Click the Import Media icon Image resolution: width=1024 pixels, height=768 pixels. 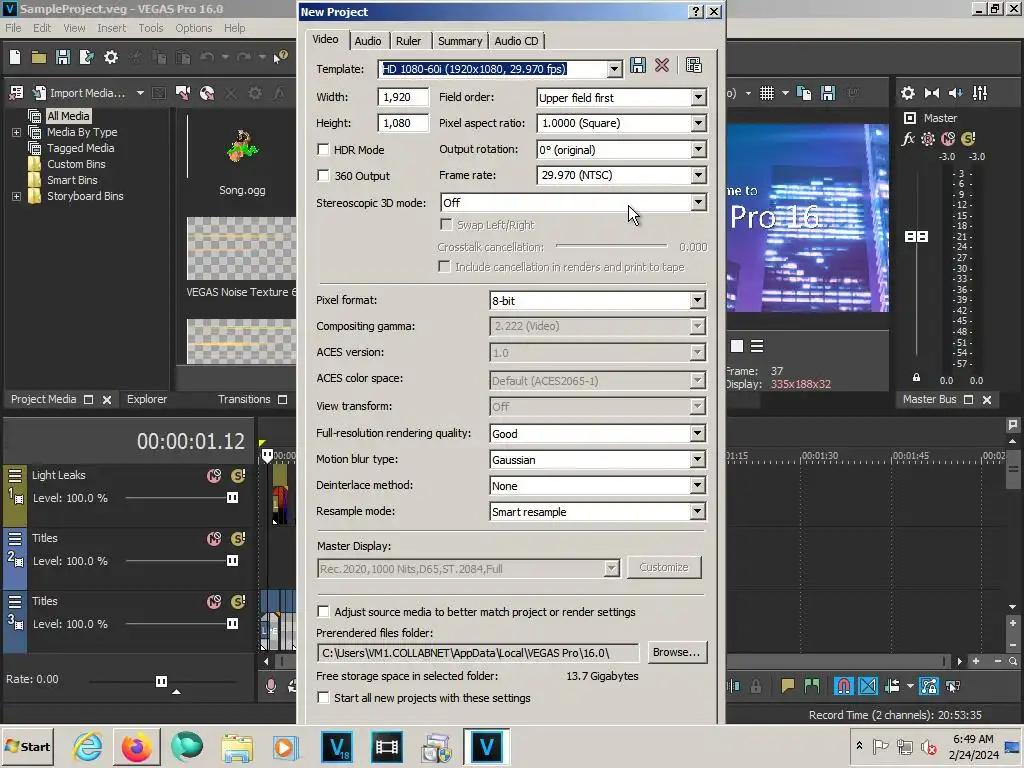pyautogui.click(x=39, y=93)
